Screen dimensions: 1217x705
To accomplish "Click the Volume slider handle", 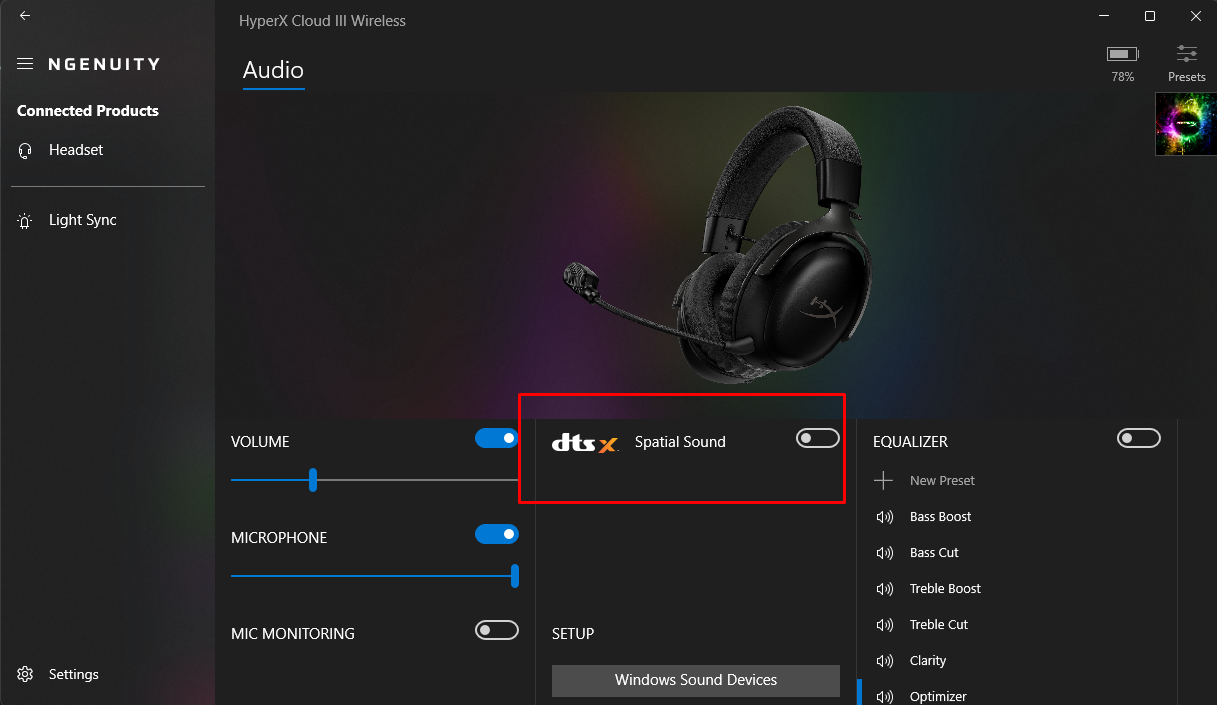I will tap(313, 480).
